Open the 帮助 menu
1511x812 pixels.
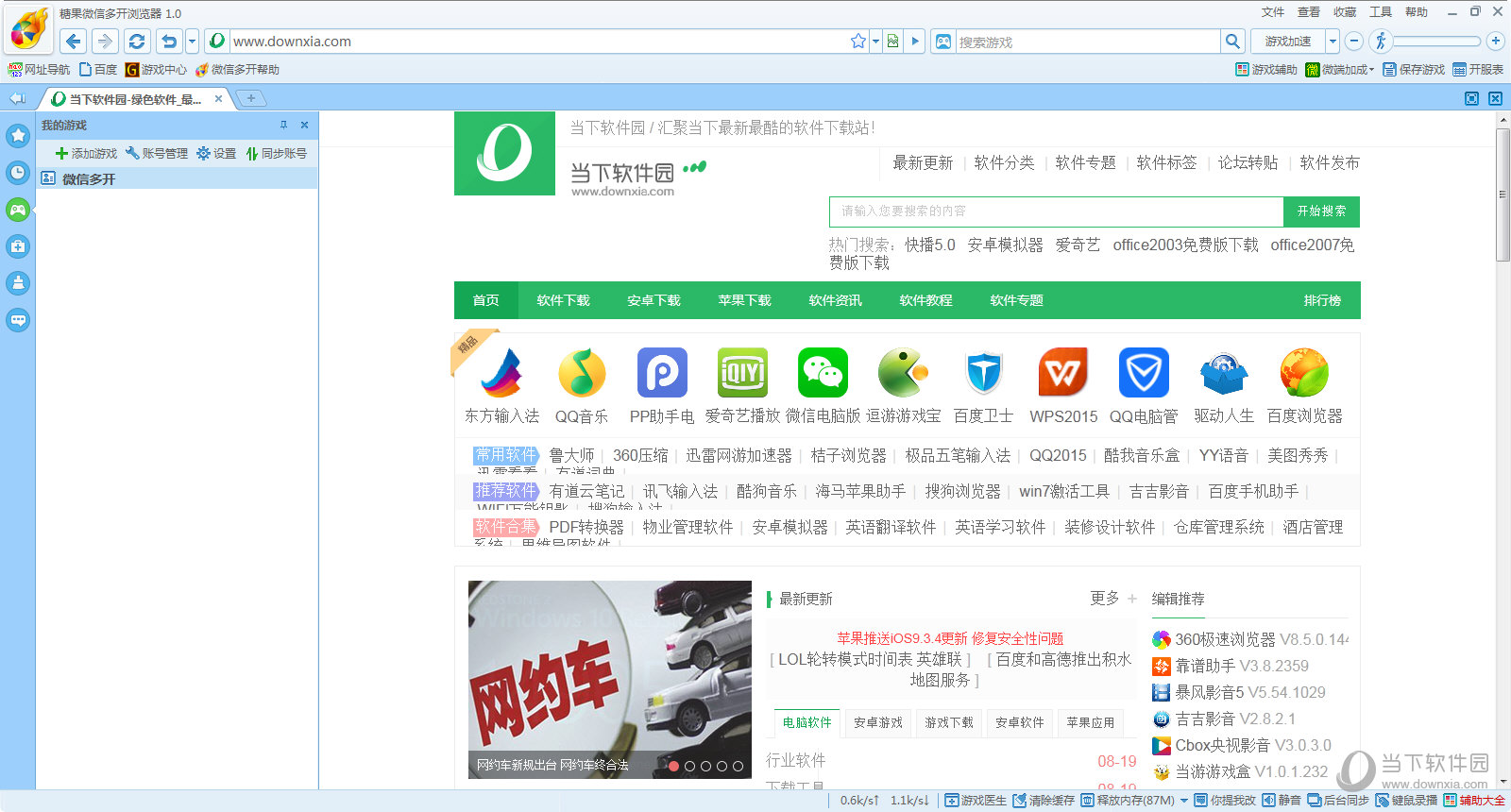pos(1417,12)
